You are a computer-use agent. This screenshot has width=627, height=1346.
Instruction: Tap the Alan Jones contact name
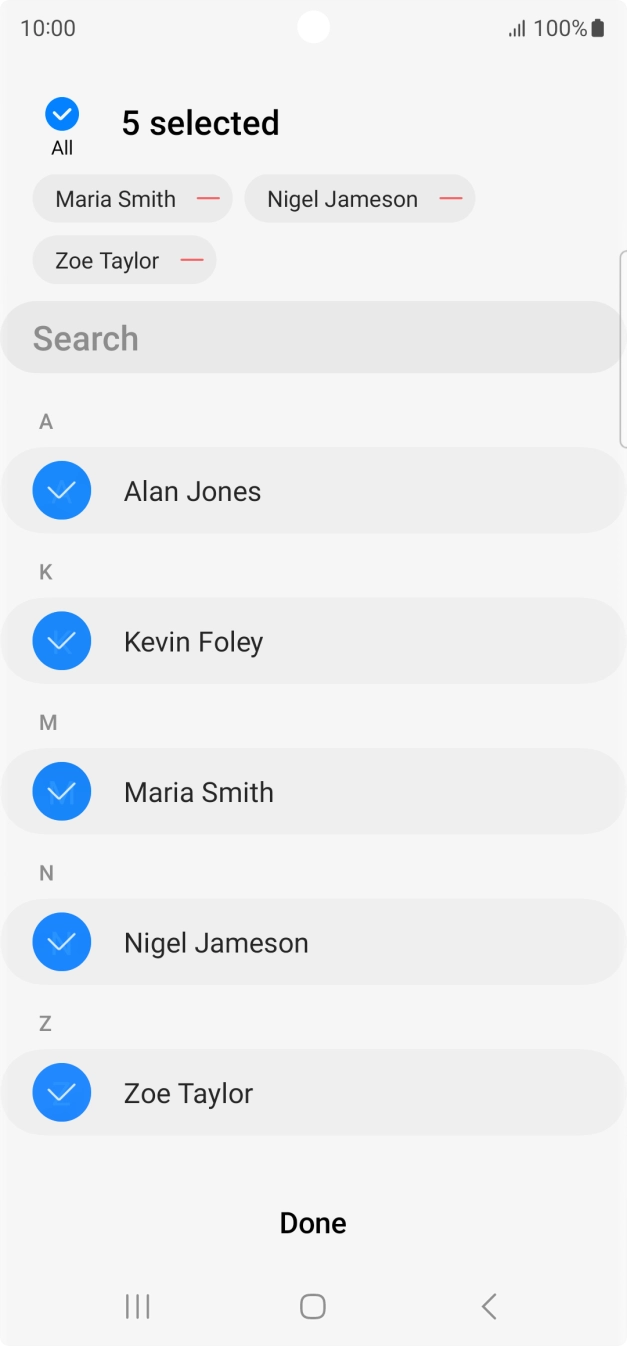192,491
